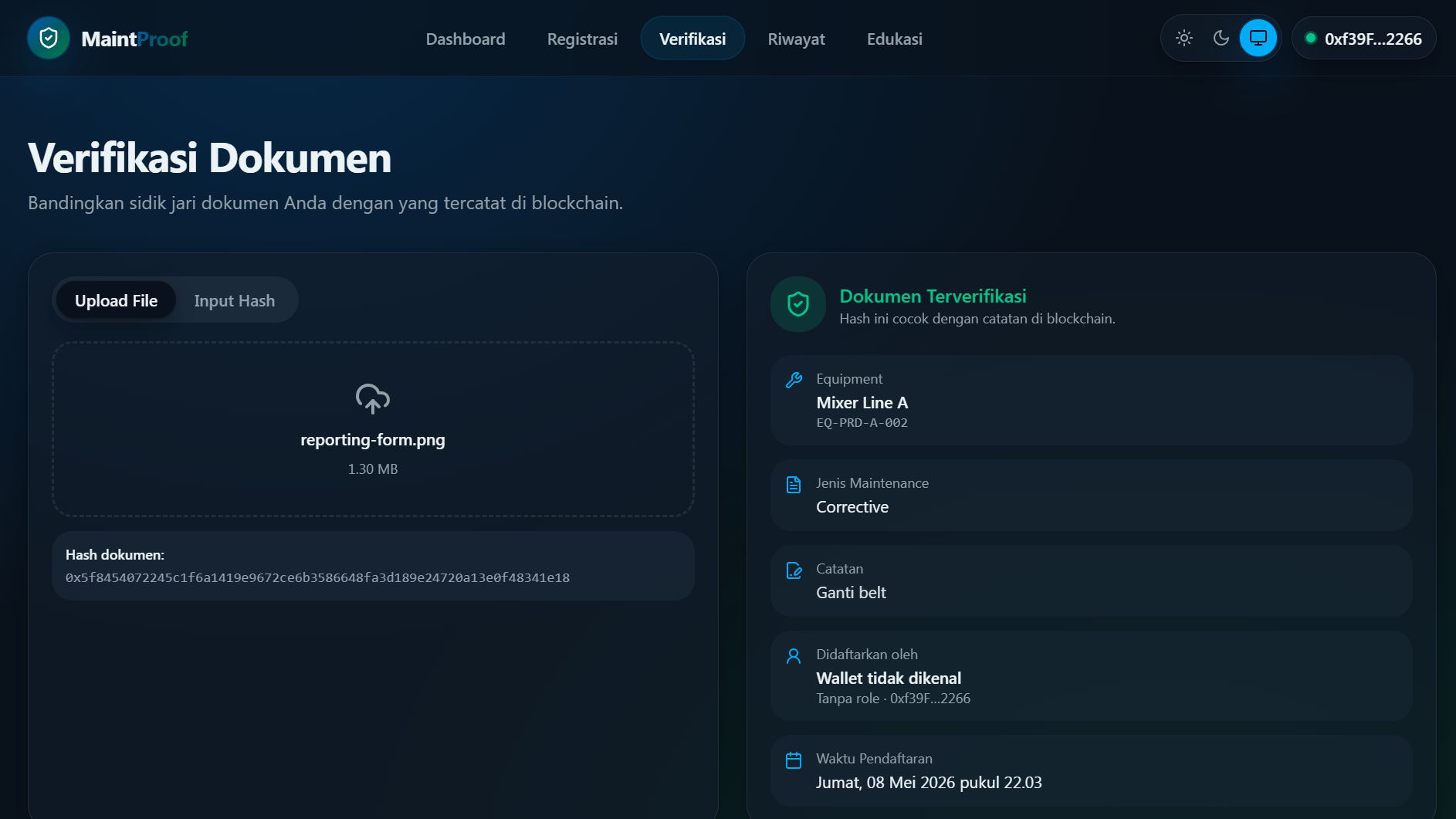Click the Equipment wrench icon

click(794, 380)
